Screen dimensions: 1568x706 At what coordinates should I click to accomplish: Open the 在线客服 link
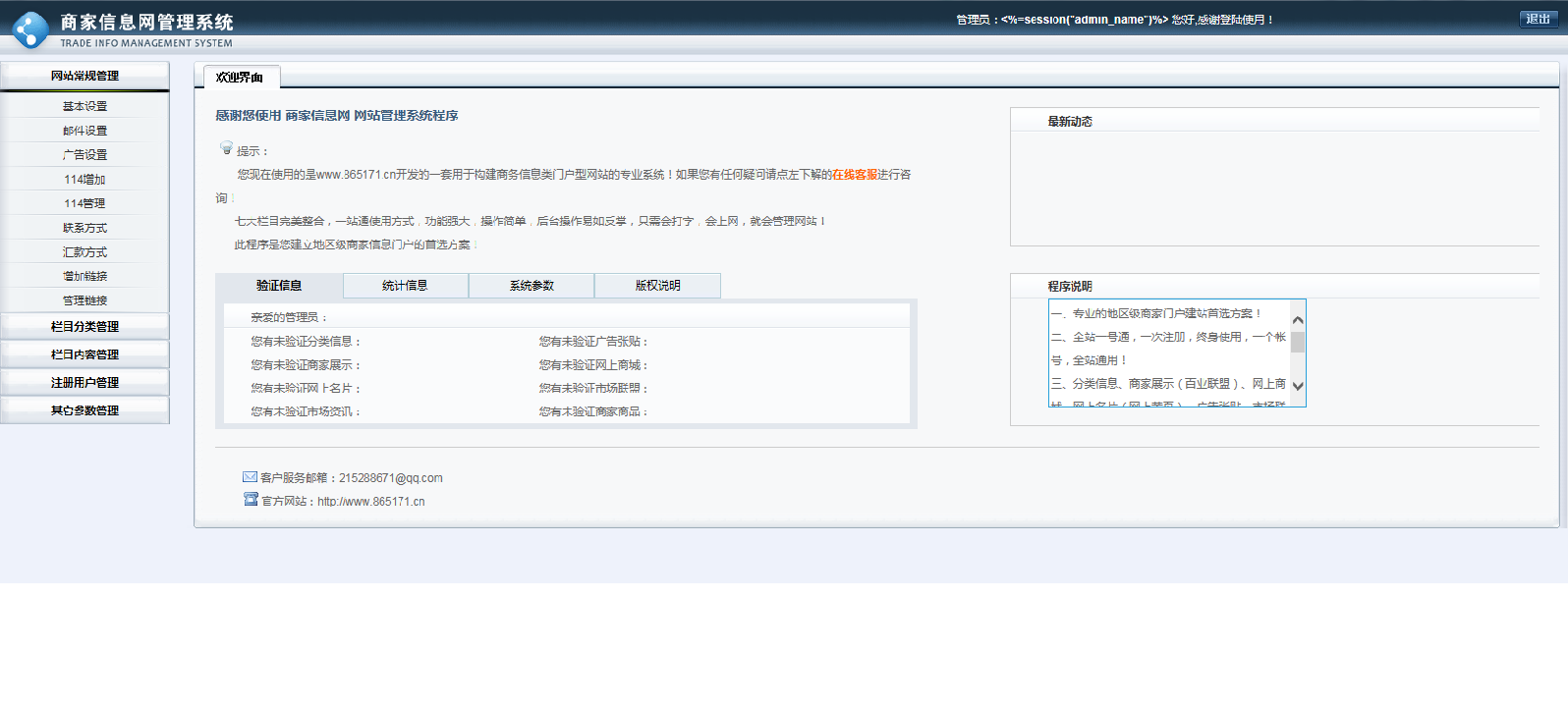click(854, 175)
